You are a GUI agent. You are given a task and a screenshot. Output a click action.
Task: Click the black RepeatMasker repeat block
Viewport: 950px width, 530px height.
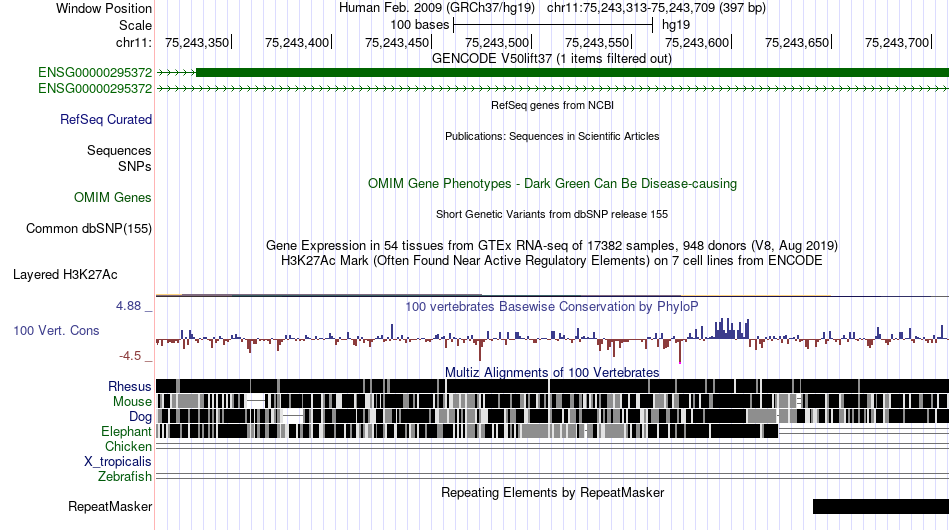[x=881, y=506]
